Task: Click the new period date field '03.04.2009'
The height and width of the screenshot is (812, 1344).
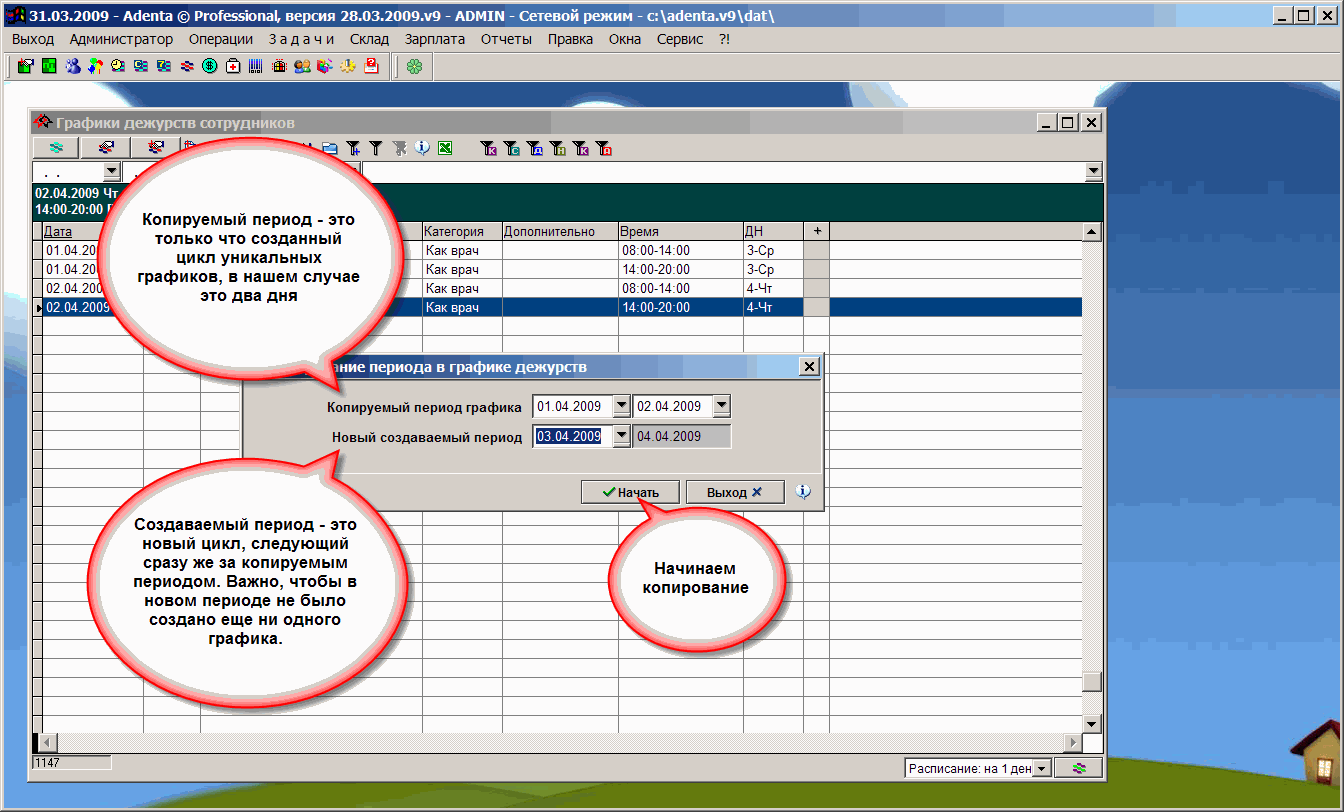Action: [568, 436]
